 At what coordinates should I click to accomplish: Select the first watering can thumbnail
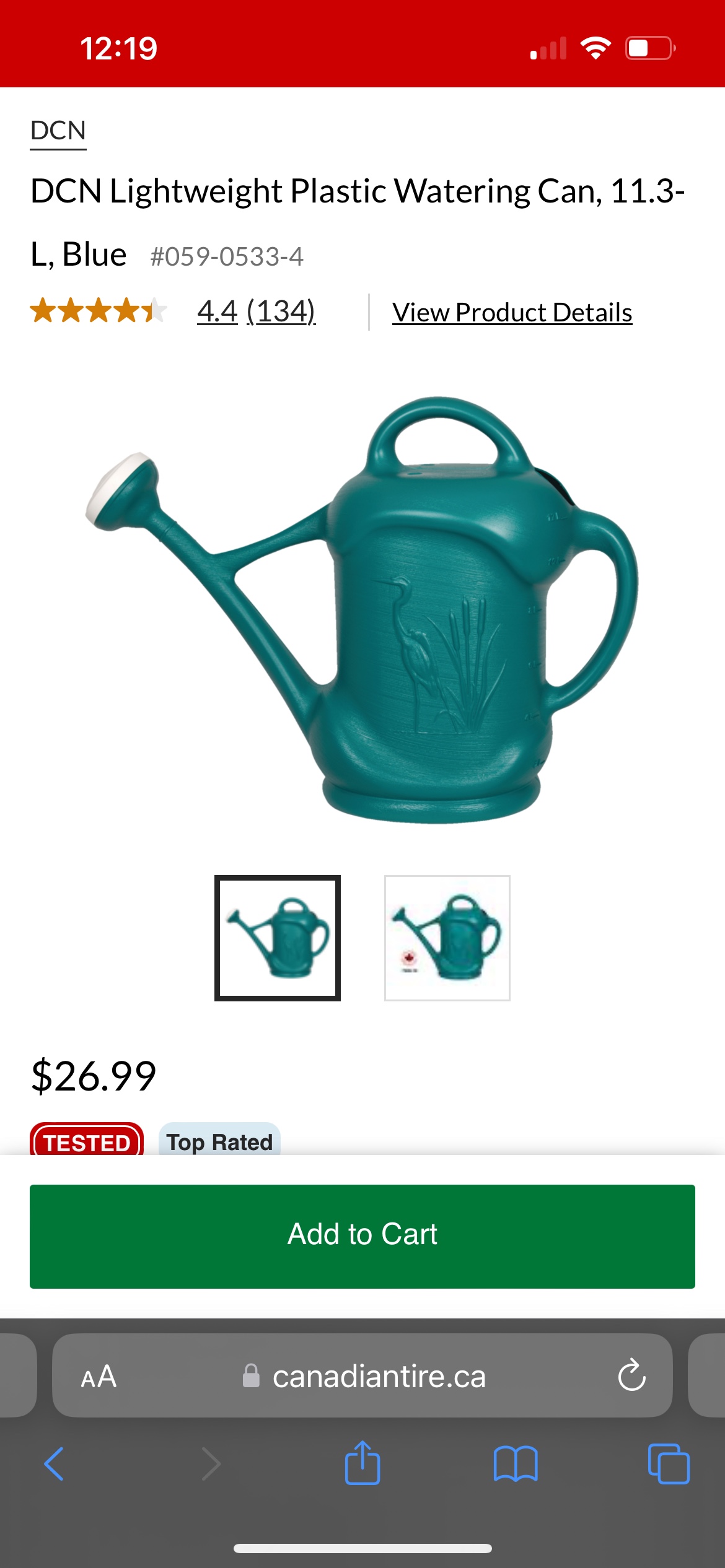click(x=278, y=938)
